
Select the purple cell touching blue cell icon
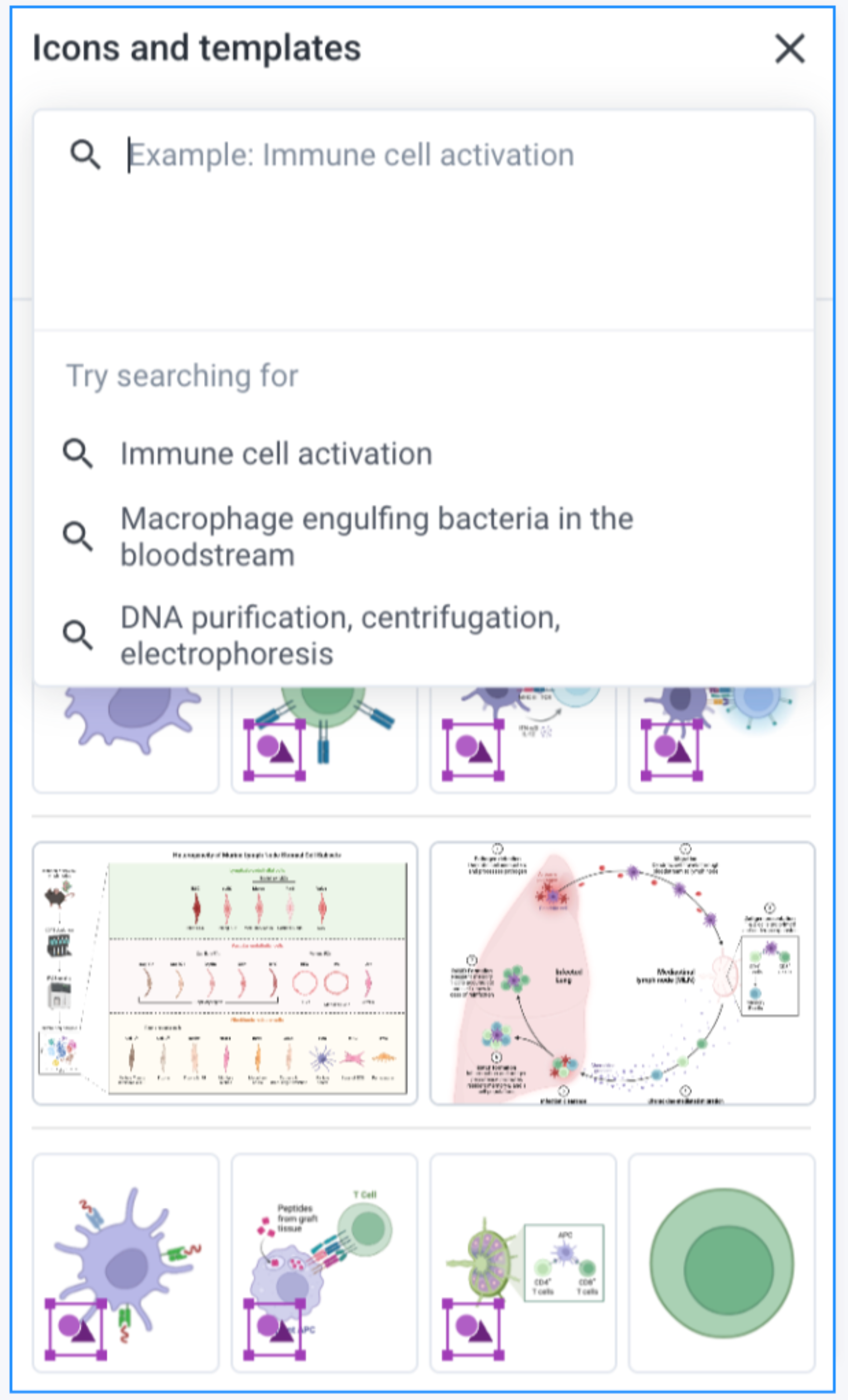pos(721,738)
